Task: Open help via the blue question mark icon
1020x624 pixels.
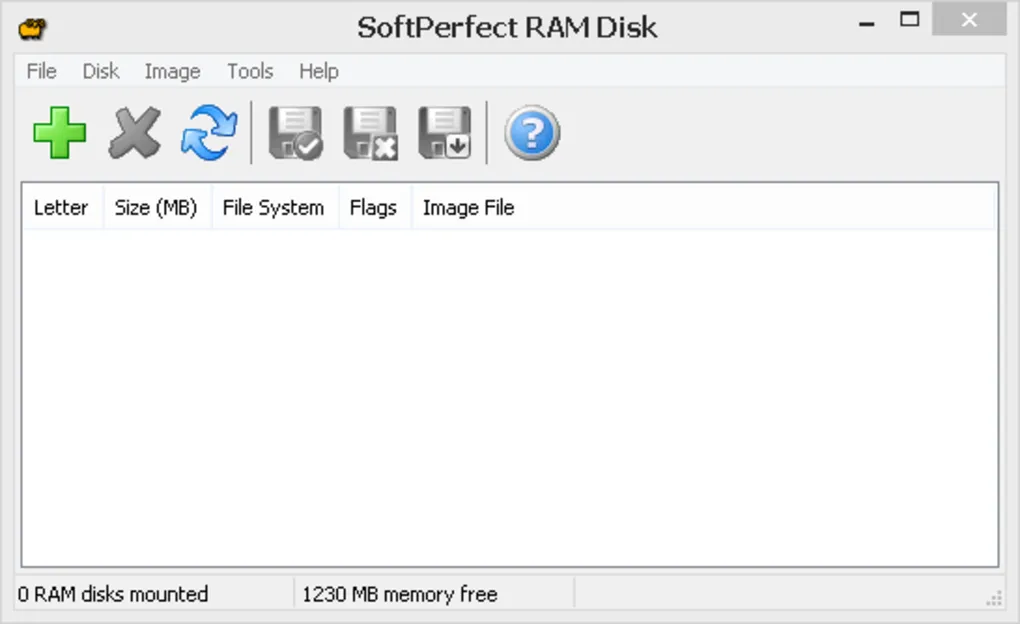Action: click(532, 133)
